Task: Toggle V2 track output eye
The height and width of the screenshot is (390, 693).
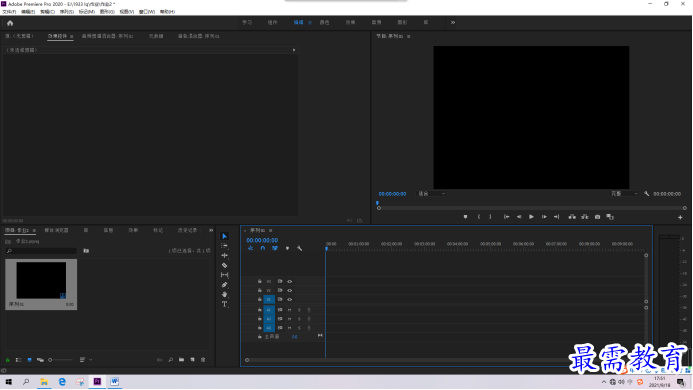Action: [x=289, y=291]
